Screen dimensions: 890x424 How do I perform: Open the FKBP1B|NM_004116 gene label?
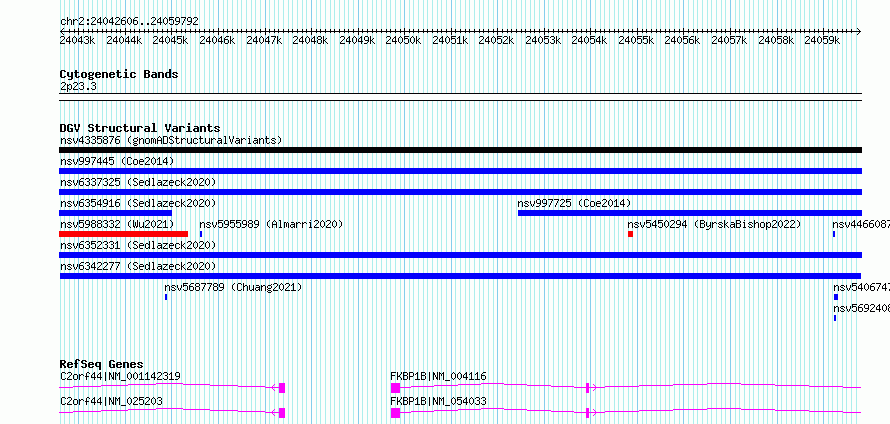(438, 376)
